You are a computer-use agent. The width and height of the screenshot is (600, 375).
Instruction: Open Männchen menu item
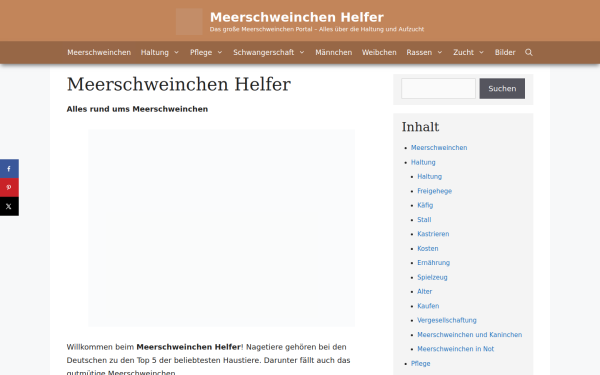click(x=334, y=52)
